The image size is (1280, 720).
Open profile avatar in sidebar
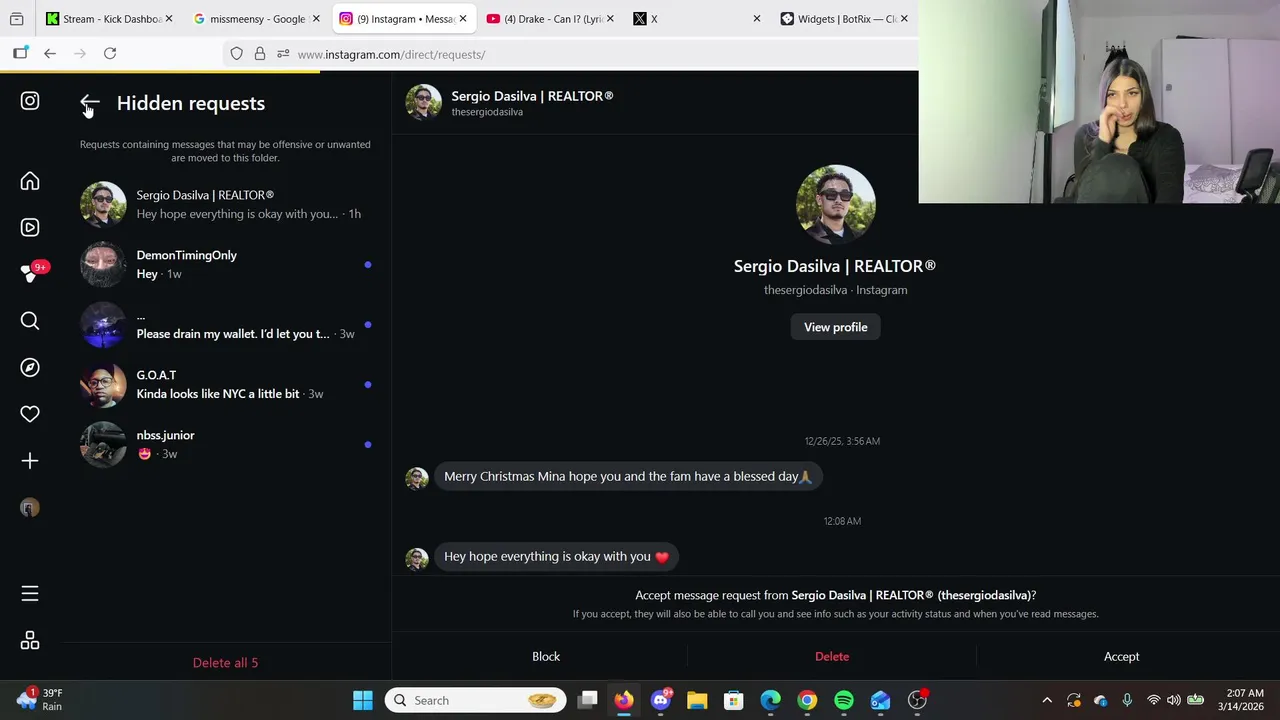[x=30, y=508]
